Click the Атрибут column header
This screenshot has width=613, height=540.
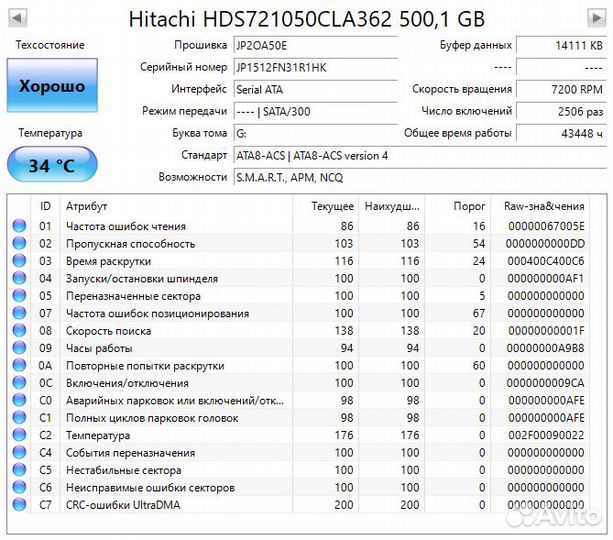point(176,206)
